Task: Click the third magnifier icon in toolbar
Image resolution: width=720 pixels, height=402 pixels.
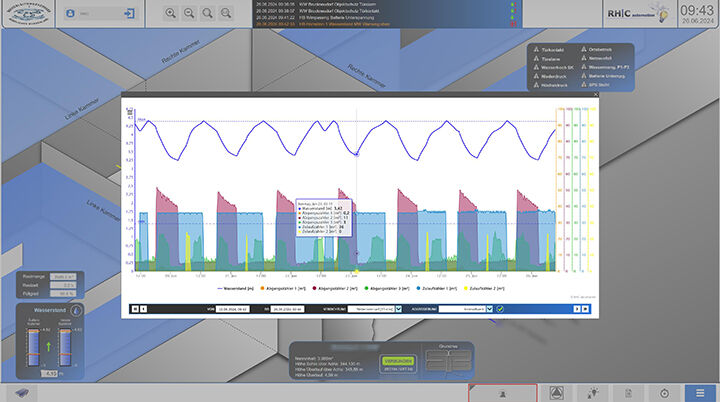Action: 208,13
